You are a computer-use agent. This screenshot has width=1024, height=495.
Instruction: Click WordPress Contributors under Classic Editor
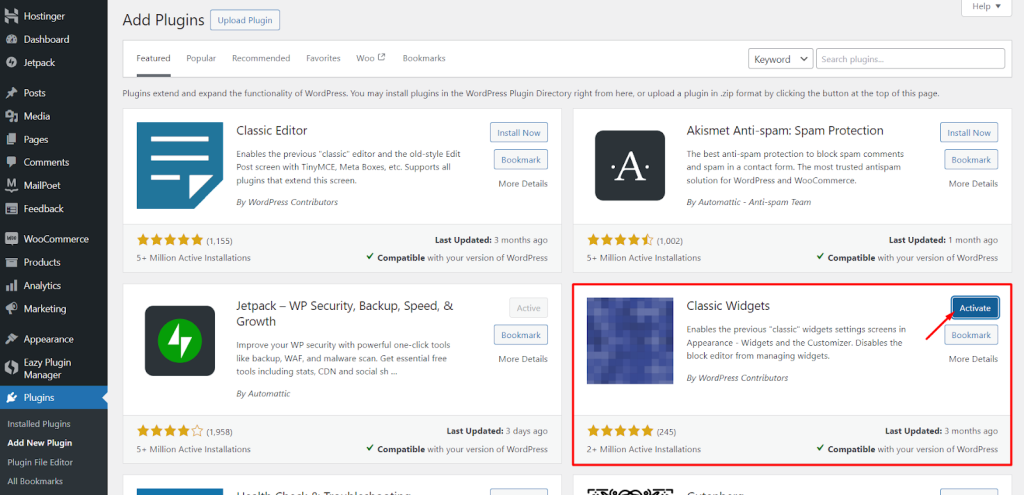[x=293, y=202]
